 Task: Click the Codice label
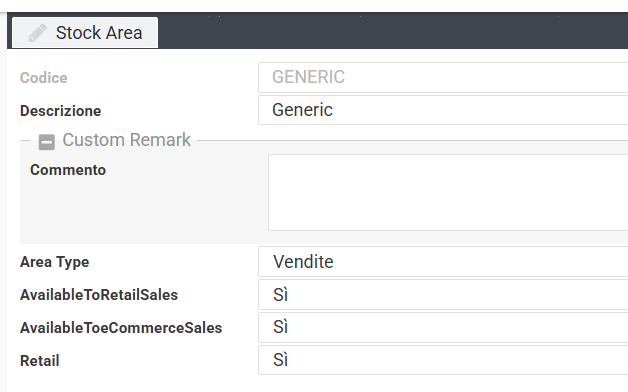pyautogui.click(x=44, y=78)
